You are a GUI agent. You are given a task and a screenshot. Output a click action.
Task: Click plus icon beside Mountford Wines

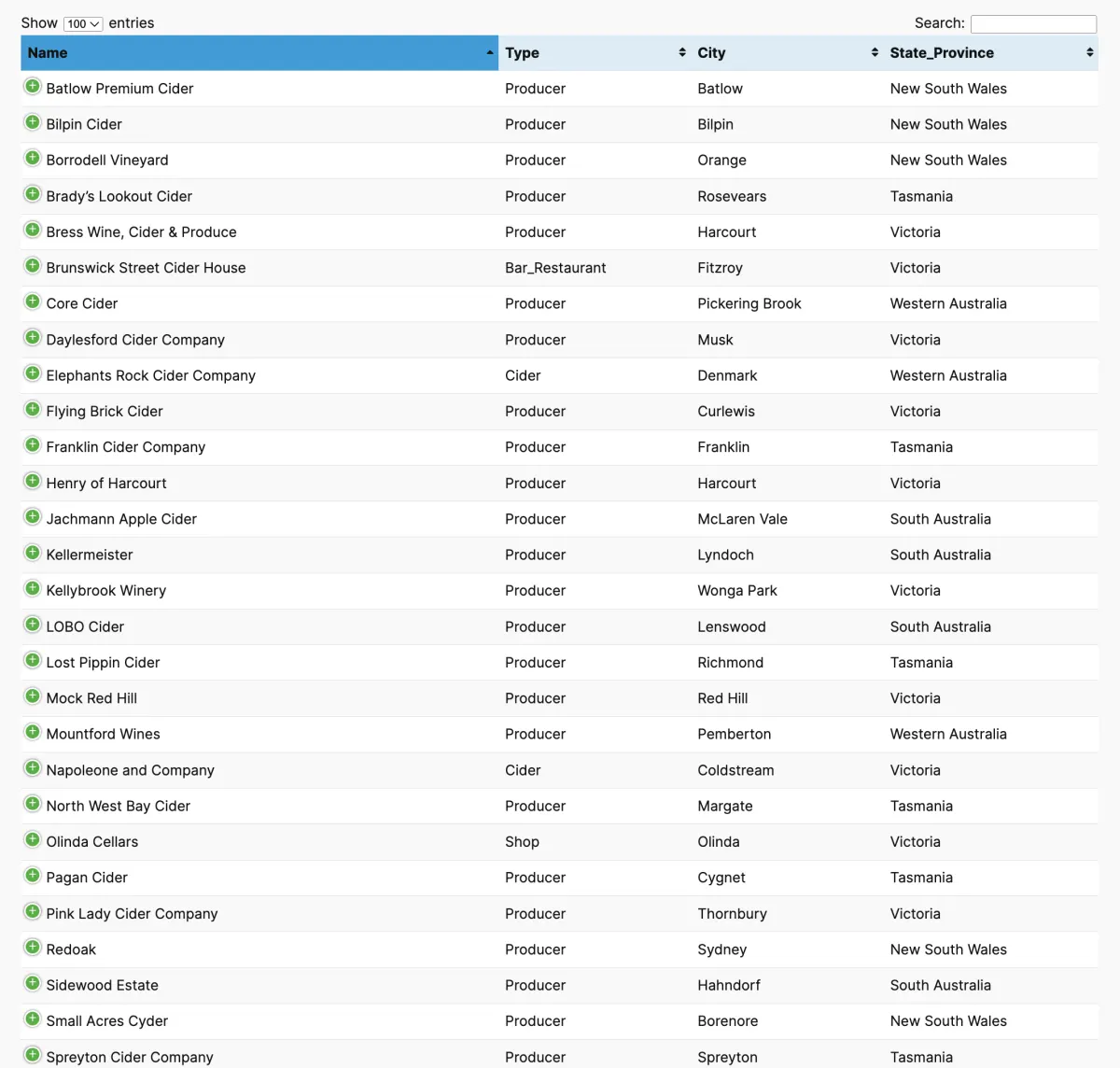[x=33, y=732]
